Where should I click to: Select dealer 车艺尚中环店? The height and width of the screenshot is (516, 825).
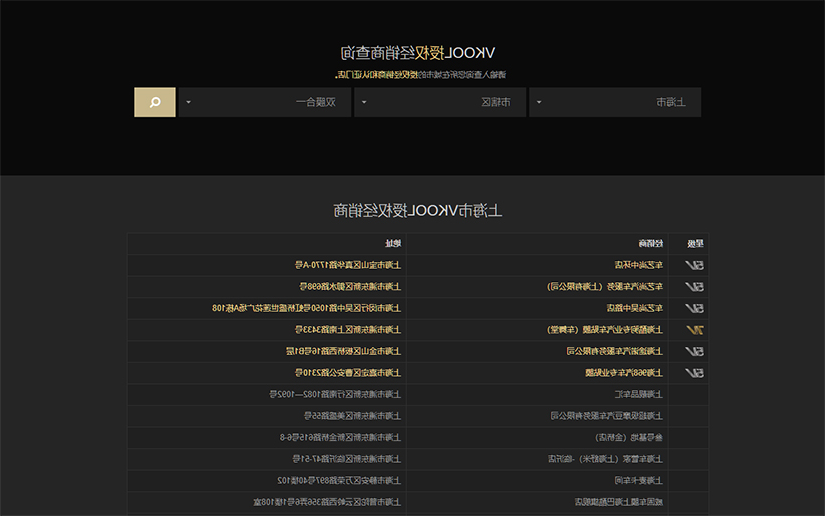(x=639, y=265)
